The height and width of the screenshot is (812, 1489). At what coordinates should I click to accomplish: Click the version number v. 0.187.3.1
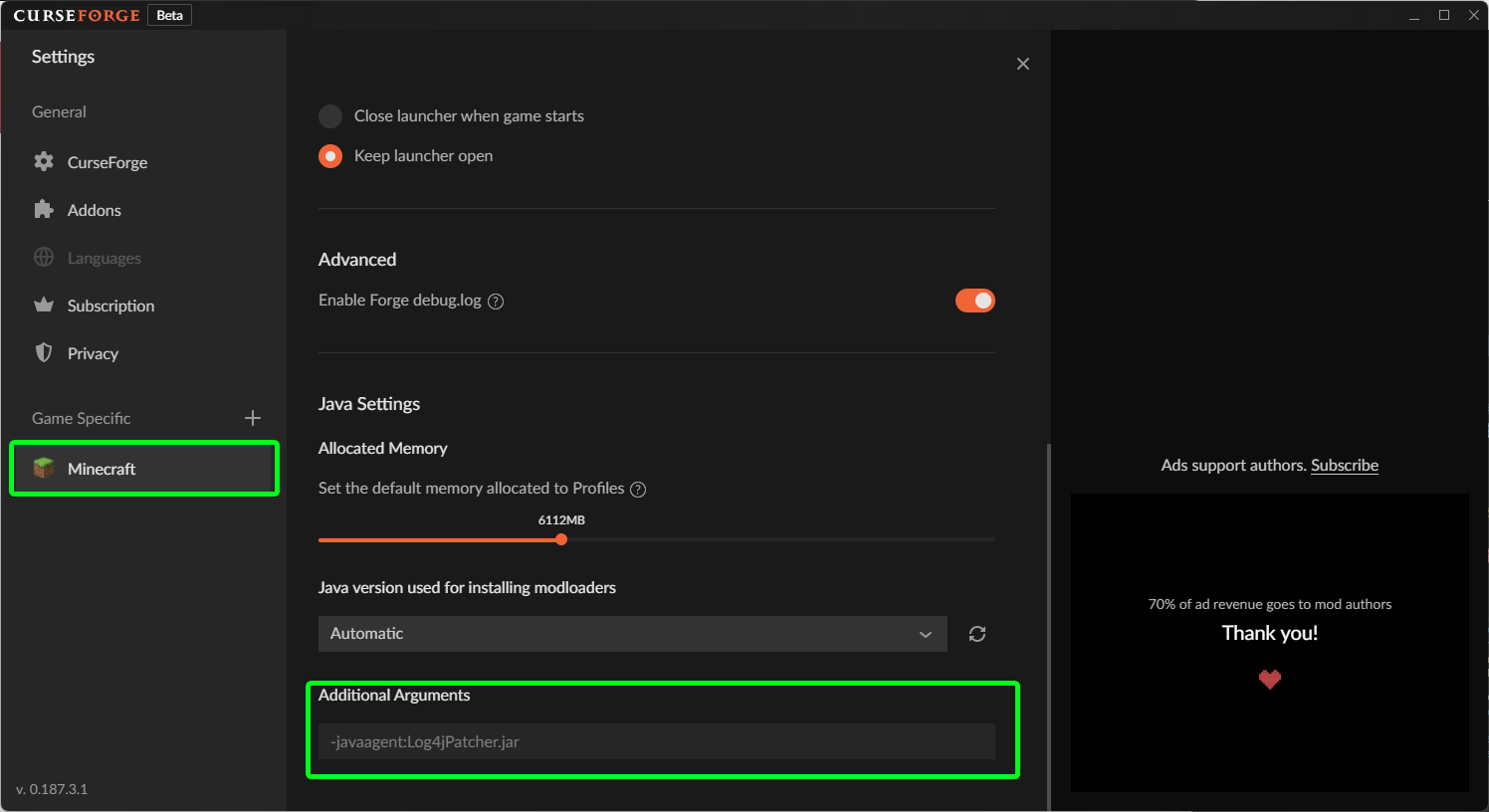click(52, 789)
